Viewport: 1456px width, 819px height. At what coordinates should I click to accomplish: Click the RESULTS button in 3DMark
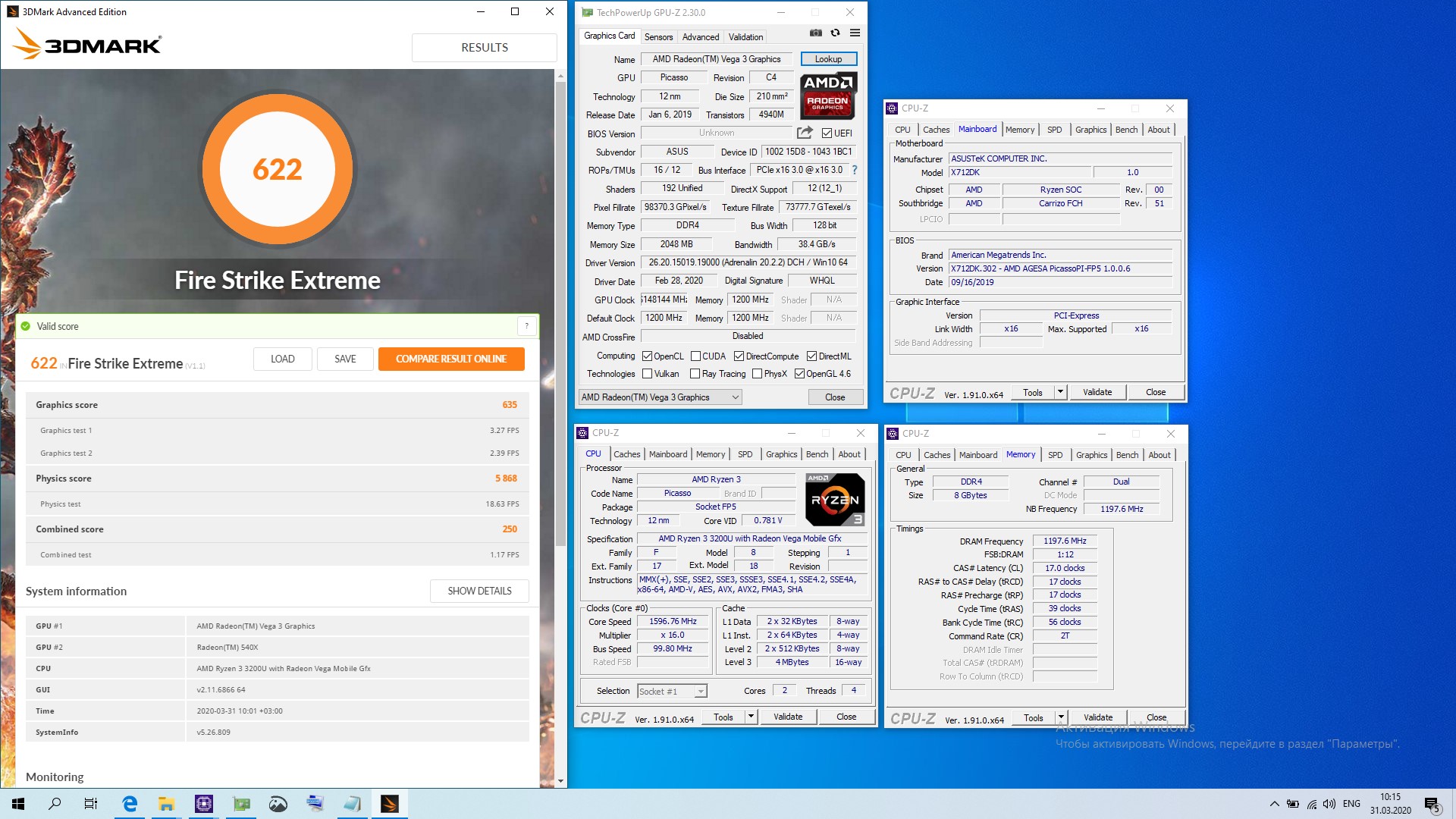pyautogui.click(x=485, y=47)
